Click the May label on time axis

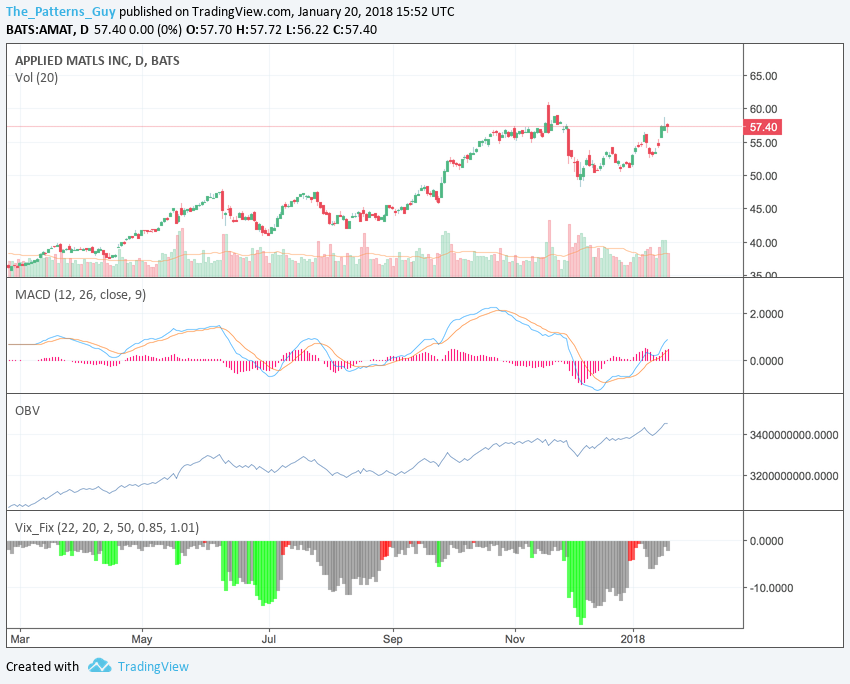(141, 639)
